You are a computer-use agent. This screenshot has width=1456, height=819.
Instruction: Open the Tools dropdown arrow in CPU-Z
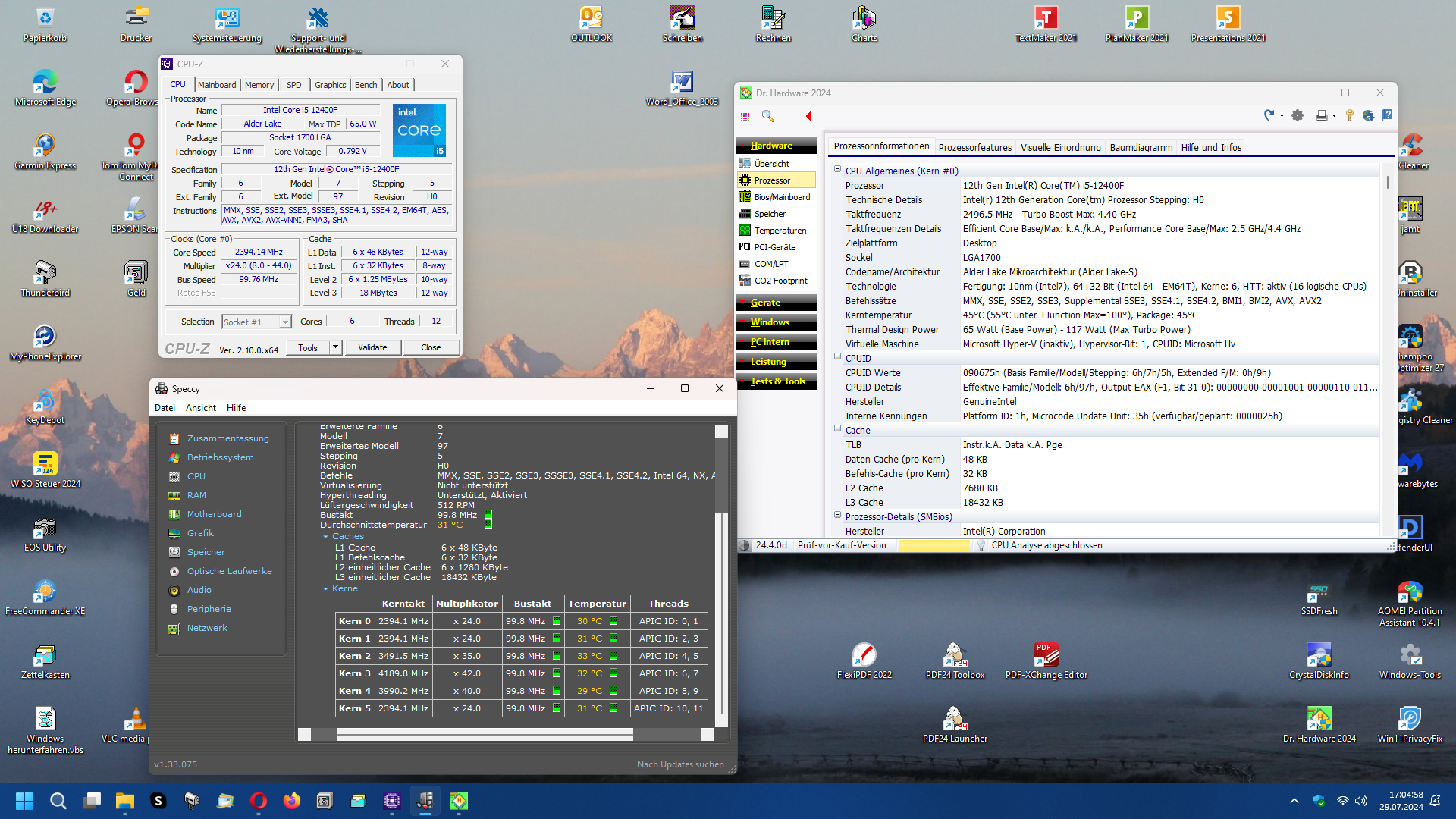tap(335, 347)
